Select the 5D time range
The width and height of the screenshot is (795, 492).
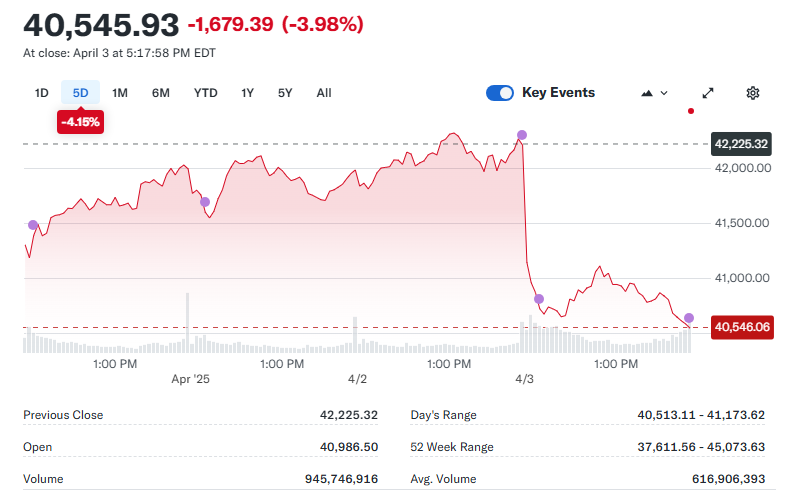pos(81,93)
